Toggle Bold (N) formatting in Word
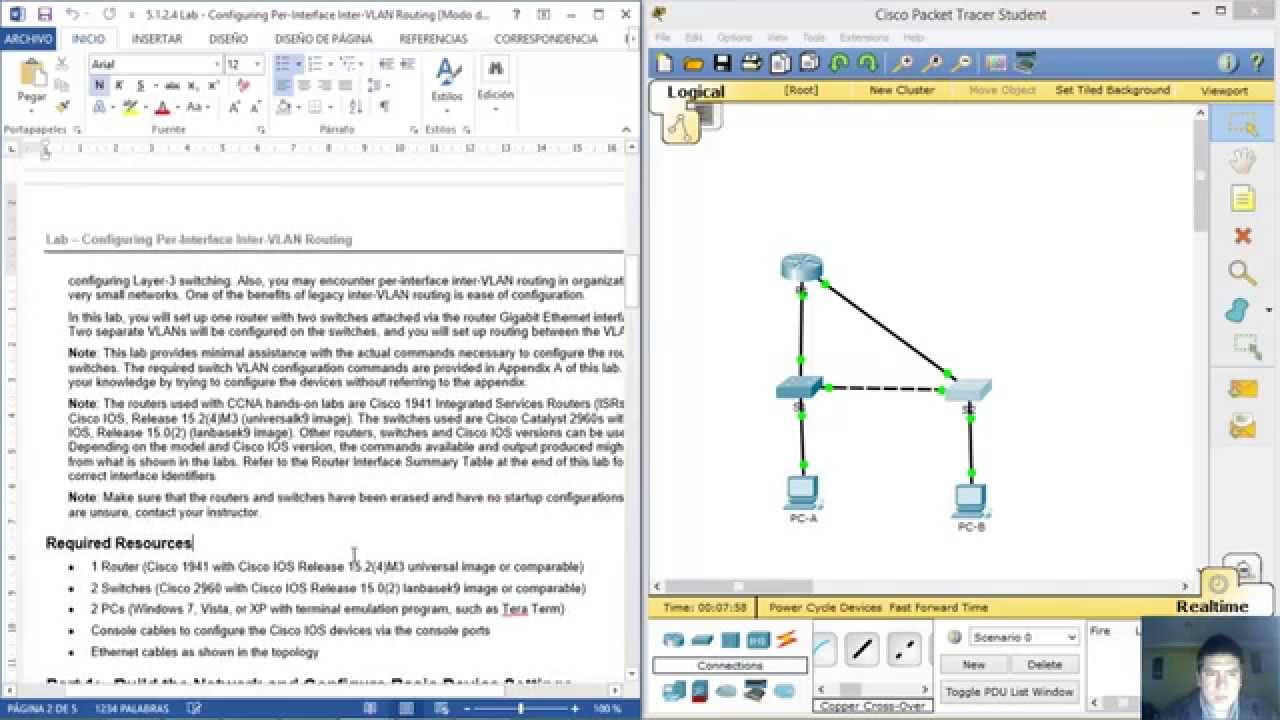This screenshot has height=720, width=1280. tap(99, 86)
